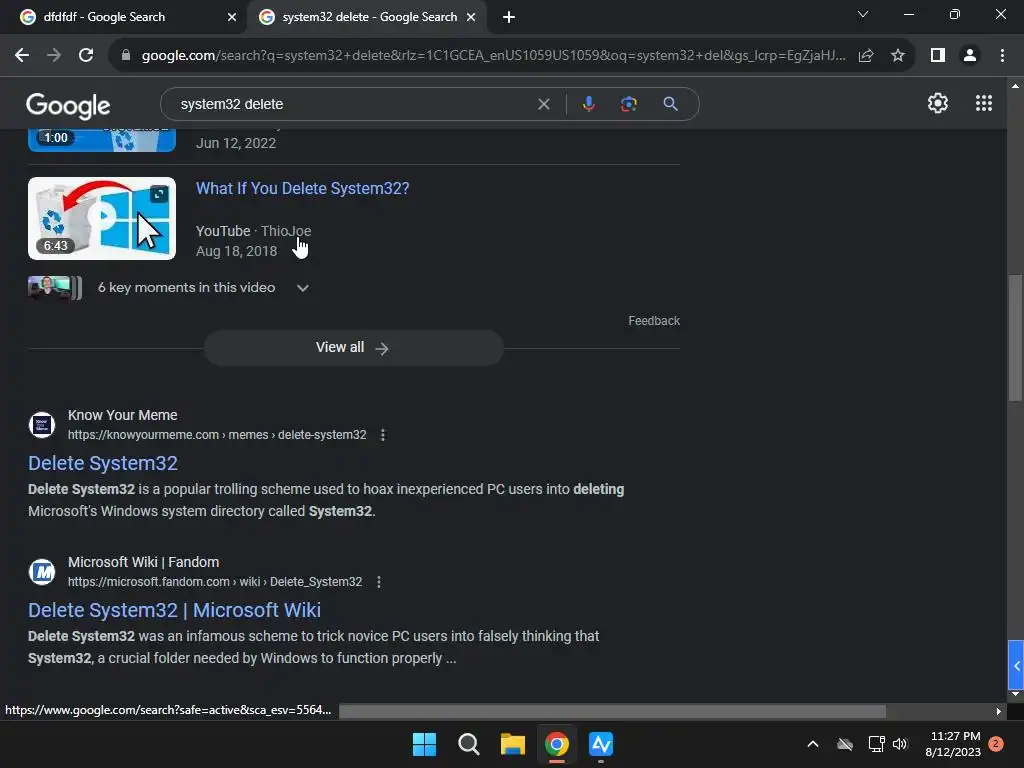
Task: Select system32 delete Google Search tab
Action: pos(370,17)
